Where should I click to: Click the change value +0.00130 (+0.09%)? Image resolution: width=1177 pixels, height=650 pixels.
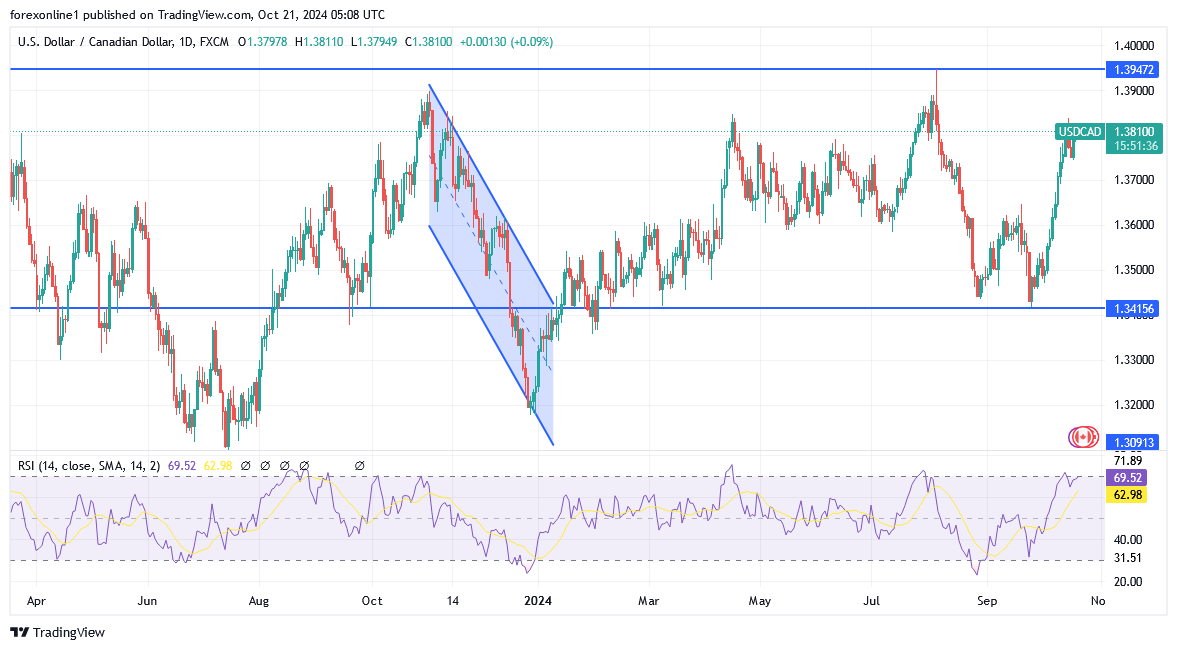pos(507,42)
